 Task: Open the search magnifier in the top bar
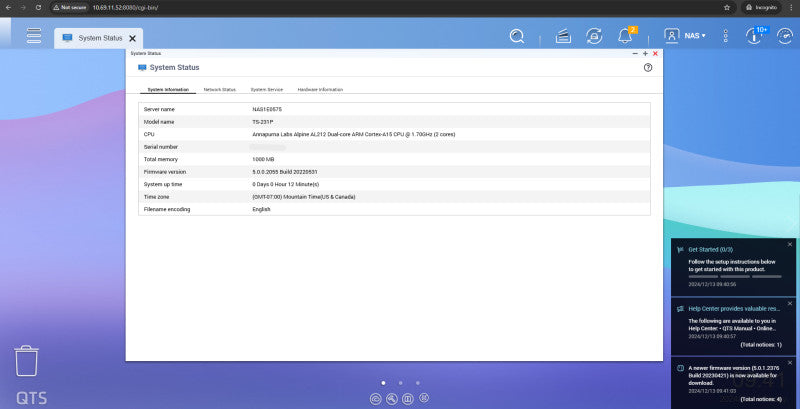tap(517, 36)
